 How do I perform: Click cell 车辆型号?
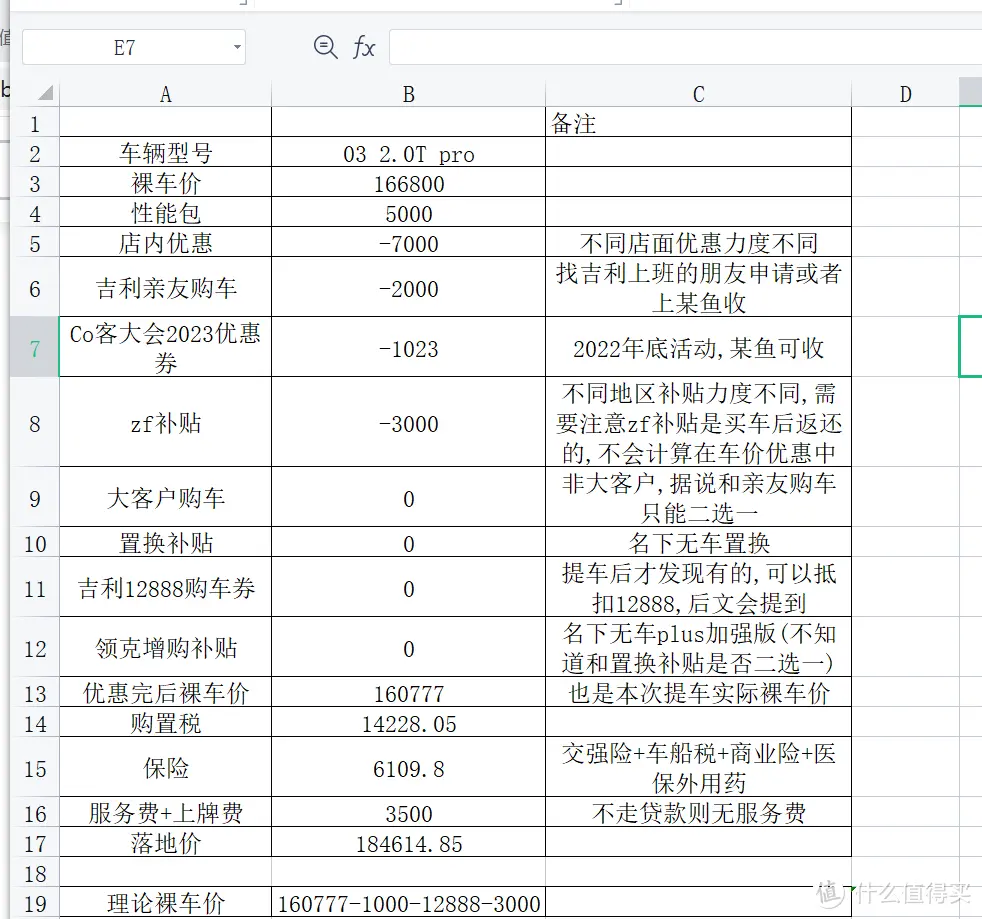(165, 152)
